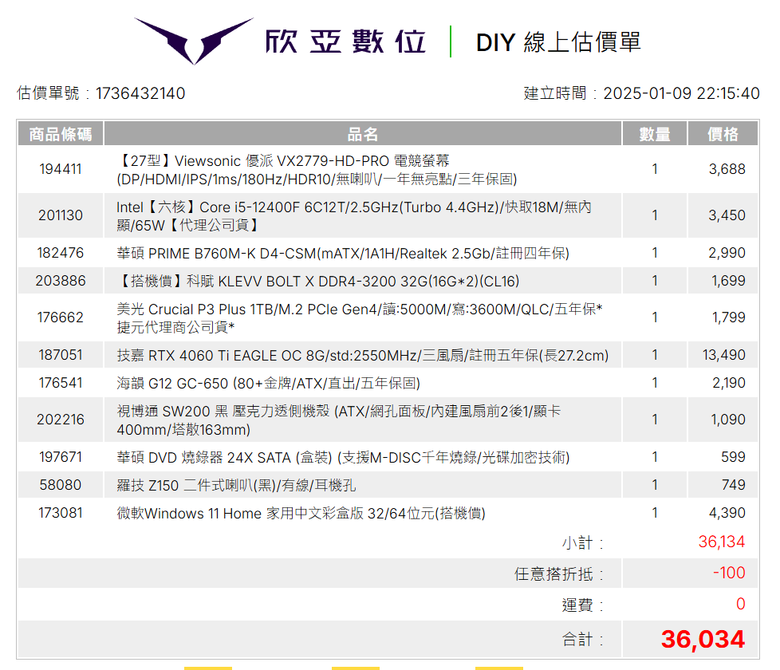Click the grand total 36,034
The image size is (780, 670).
[x=702, y=640]
